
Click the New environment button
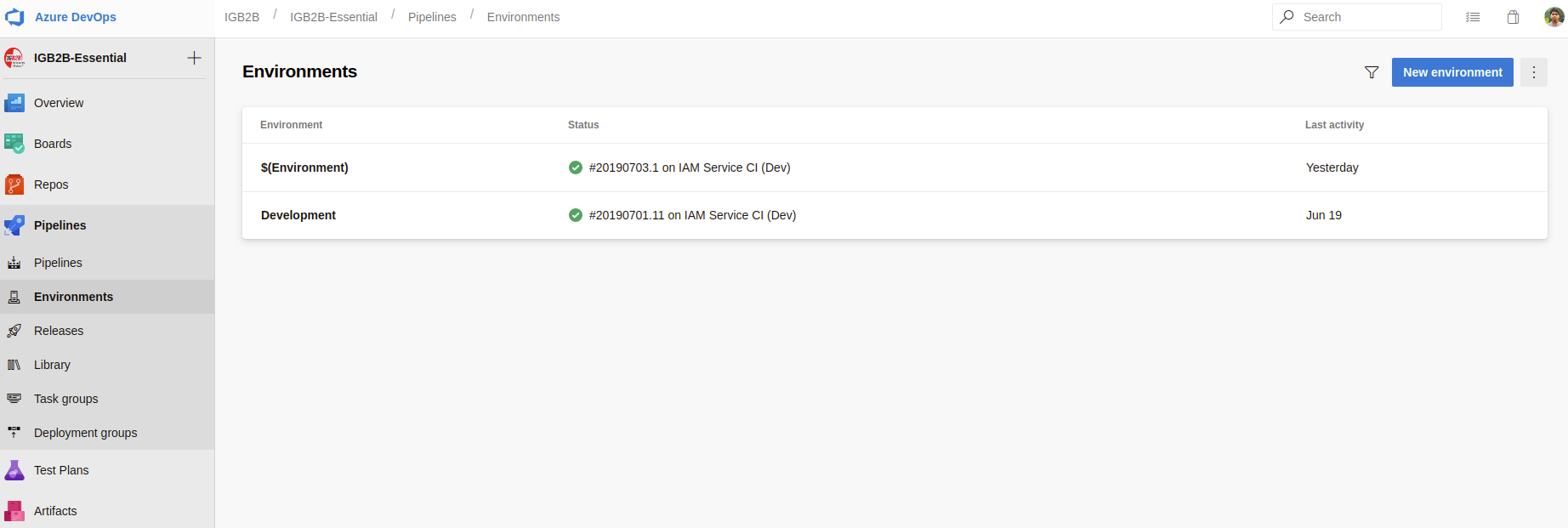pyautogui.click(x=1452, y=72)
